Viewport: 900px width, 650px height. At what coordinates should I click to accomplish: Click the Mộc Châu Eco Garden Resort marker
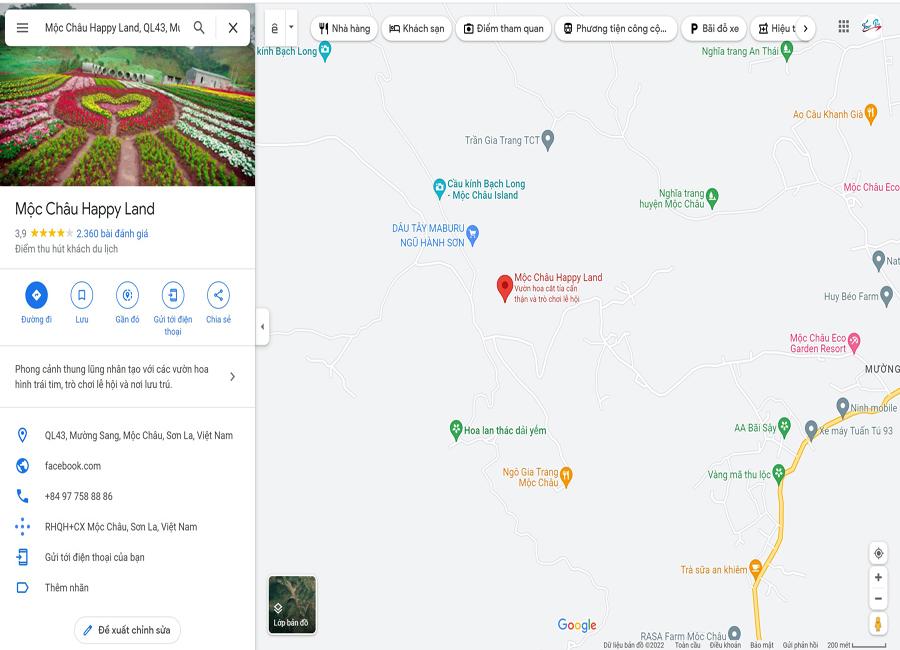854,342
